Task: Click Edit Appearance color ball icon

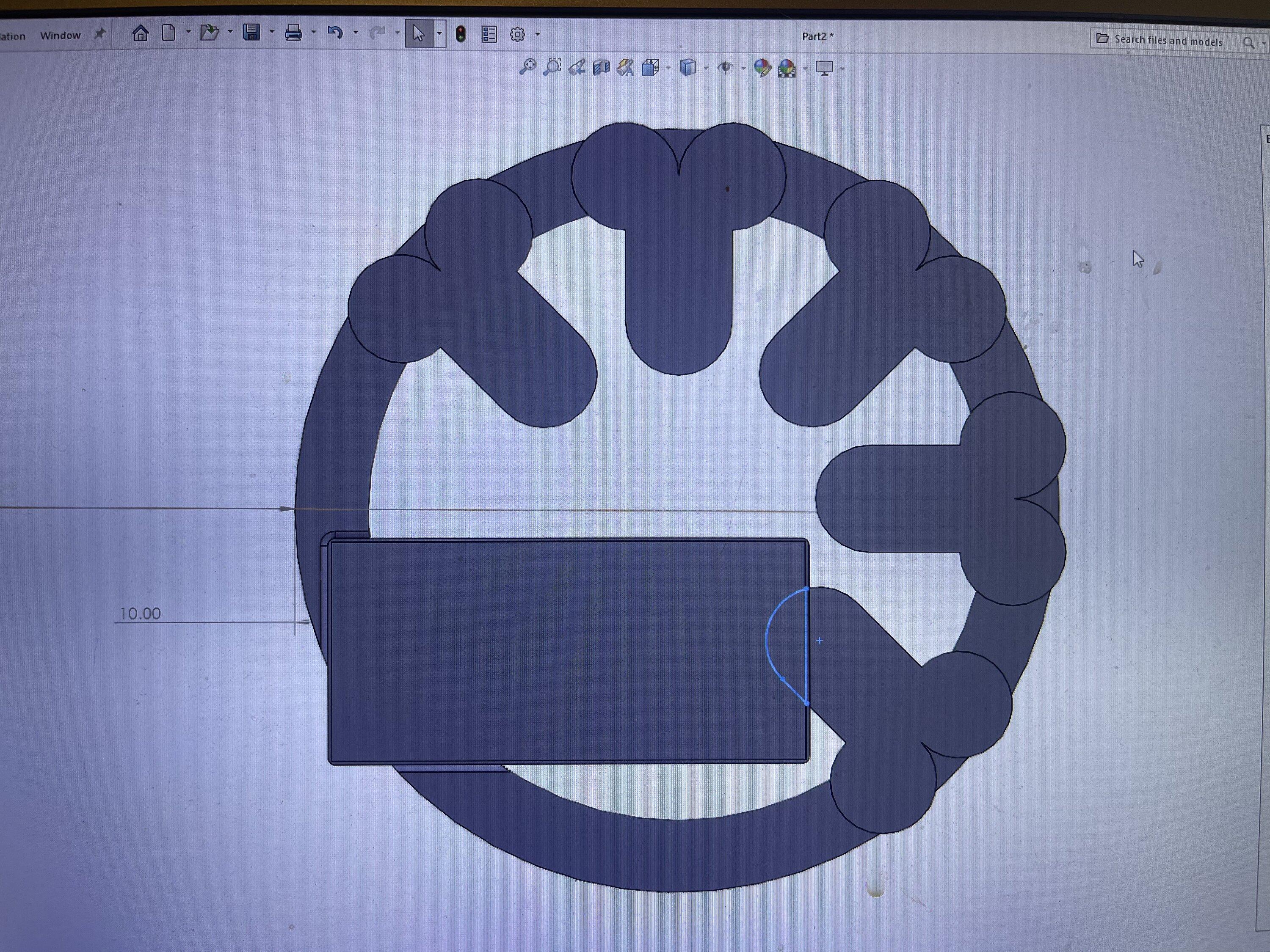Action: [762, 68]
